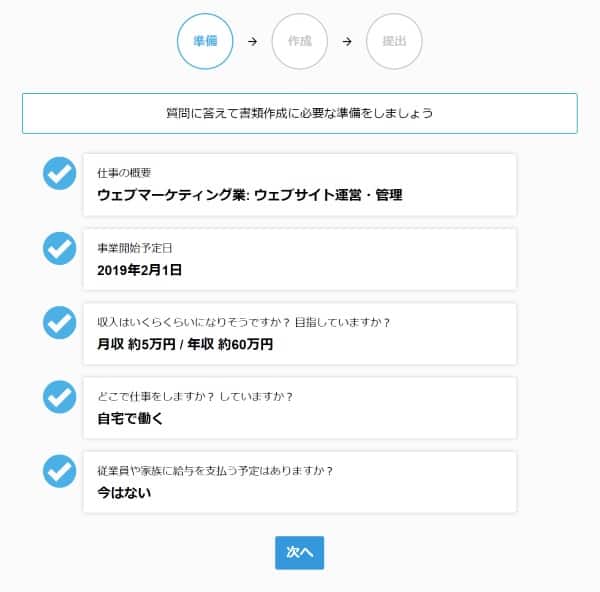
Task: Click the checkmark beside 事業開始予定日
Action: (60, 248)
